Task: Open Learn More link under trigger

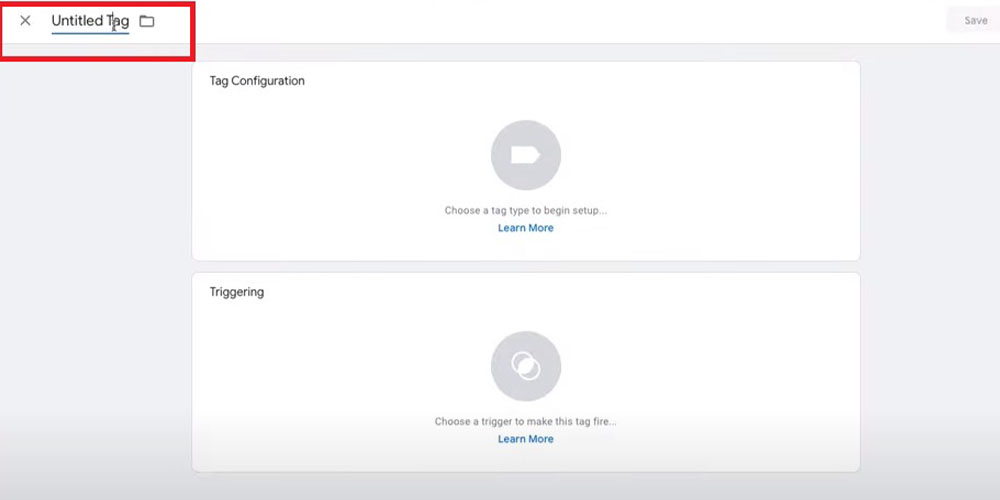Action: (526, 439)
